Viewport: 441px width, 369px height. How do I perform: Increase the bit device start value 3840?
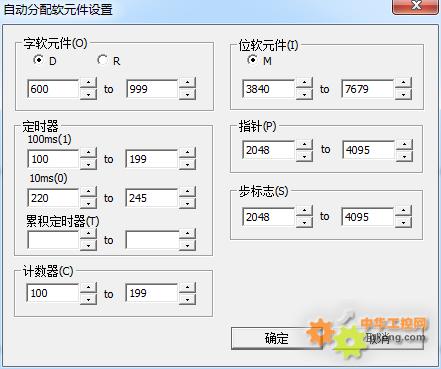click(304, 83)
